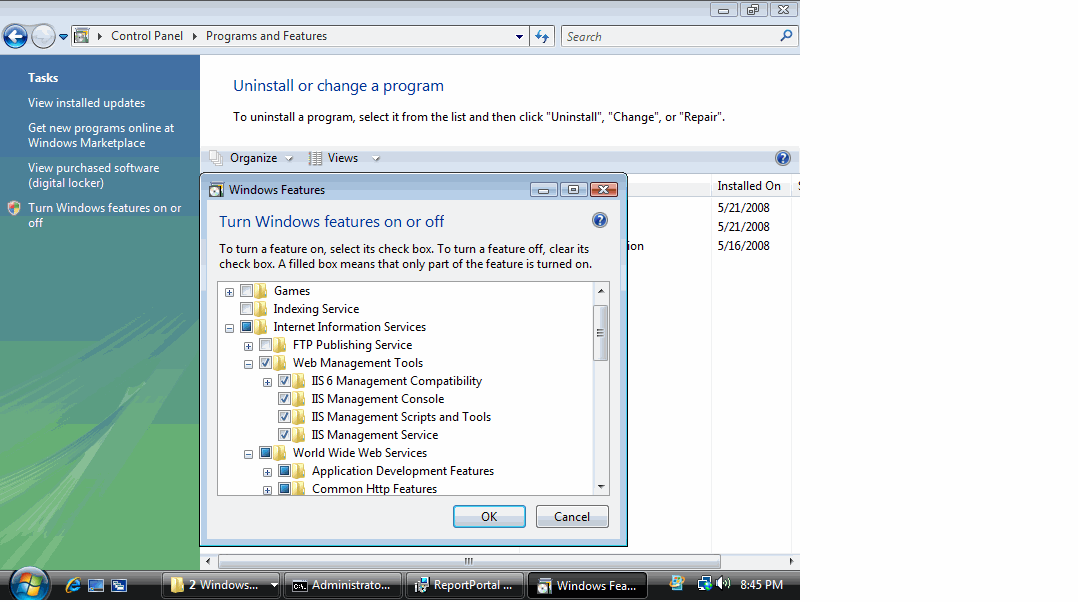Switch to Windows Features taskbar button

(587, 585)
